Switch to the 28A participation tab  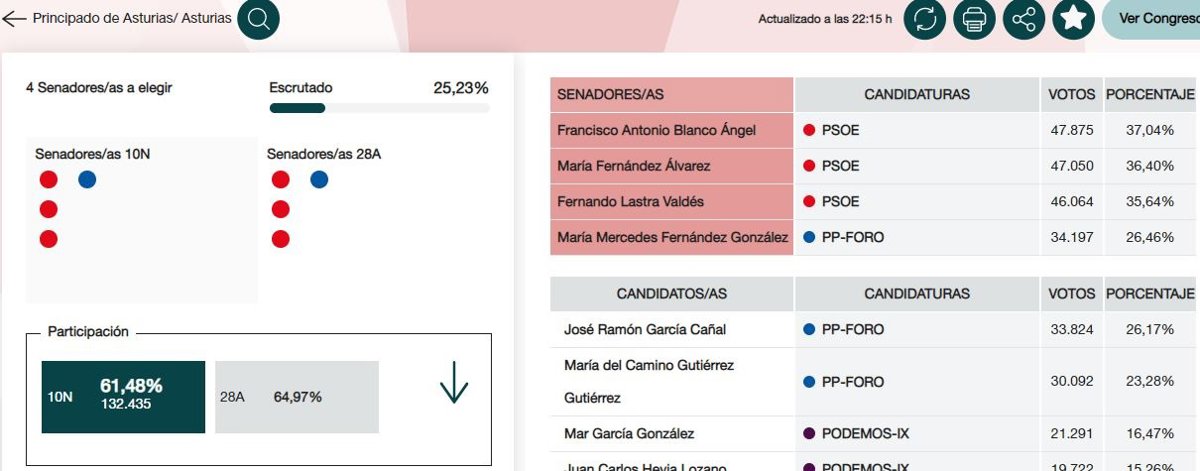tap(297, 397)
